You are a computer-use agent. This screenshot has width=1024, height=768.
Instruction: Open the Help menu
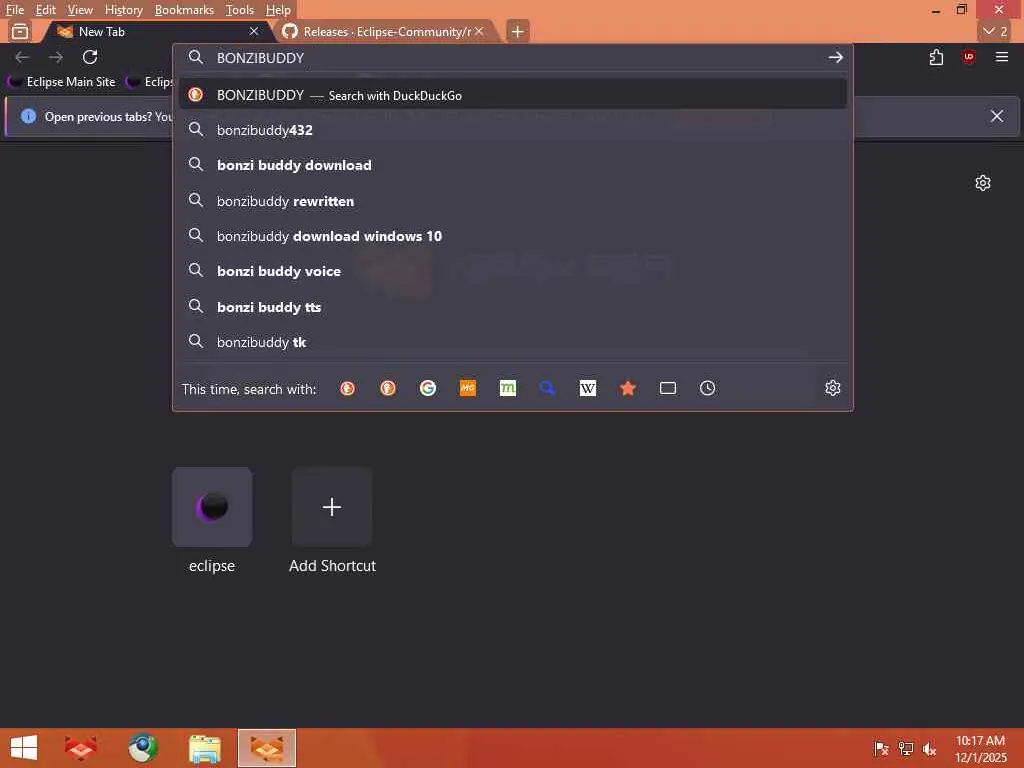278,10
